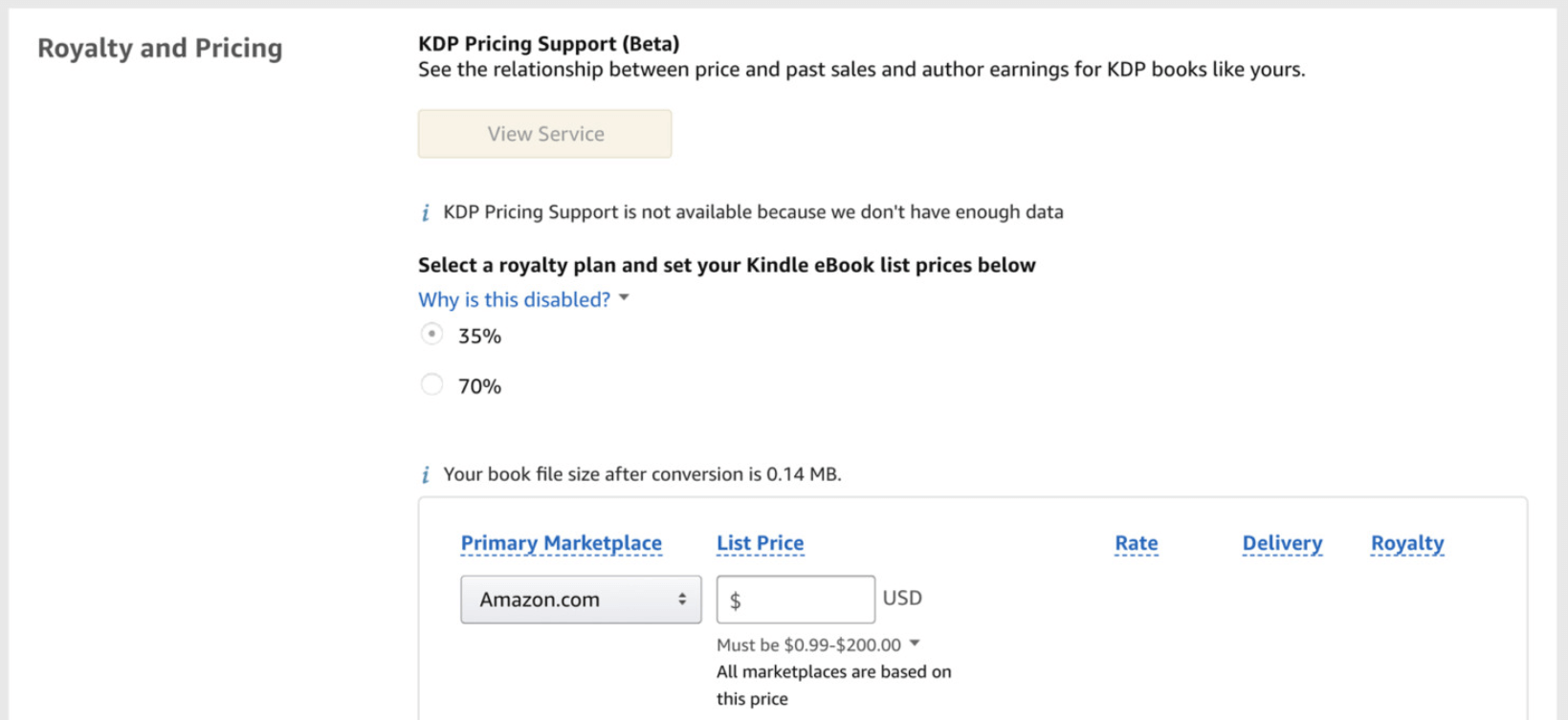
Task: Expand the "Why is this disabled?" explanation caret
Action: [x=623, y=298]
